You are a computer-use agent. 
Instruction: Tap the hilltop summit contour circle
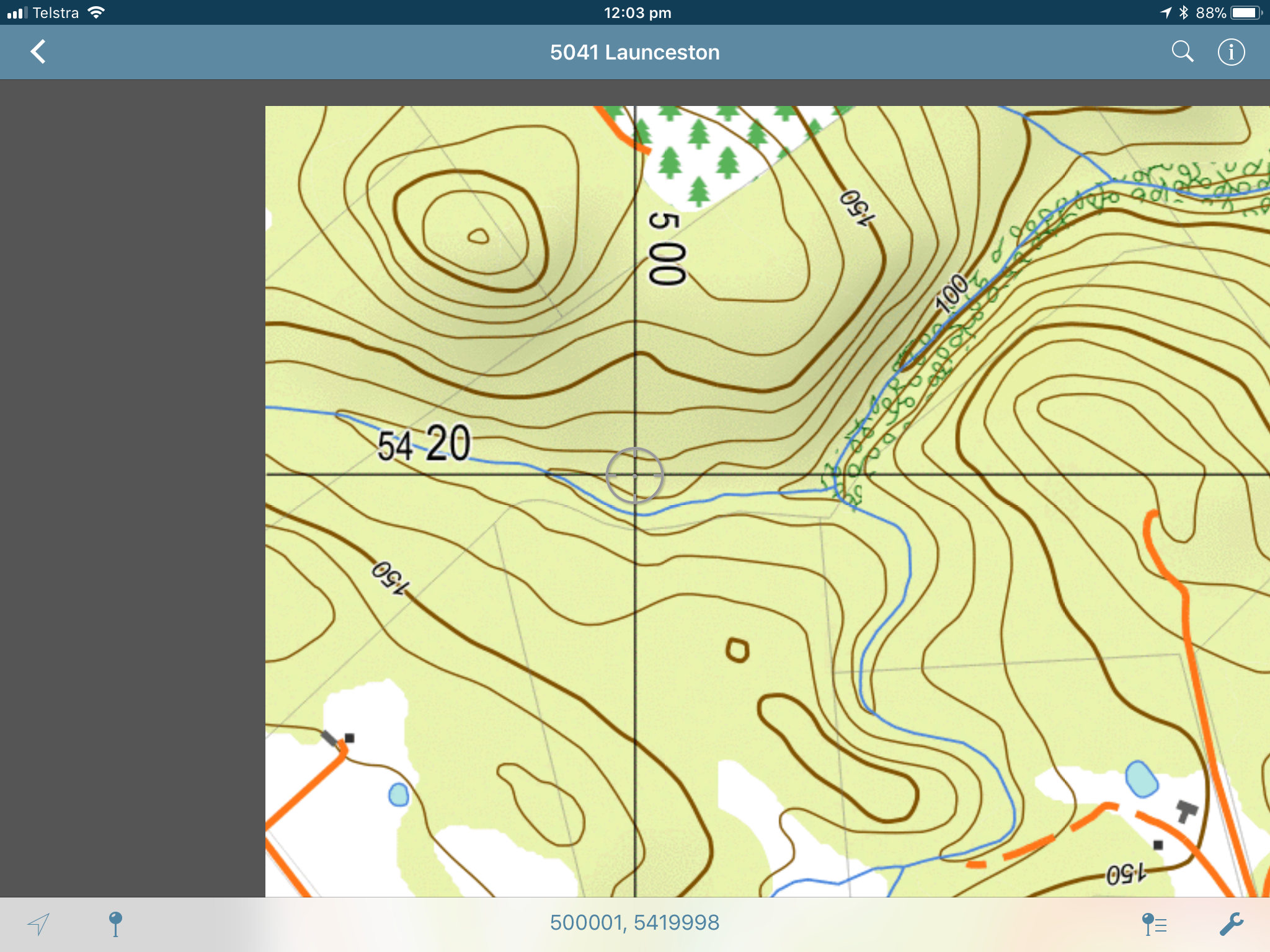[478, 236]
